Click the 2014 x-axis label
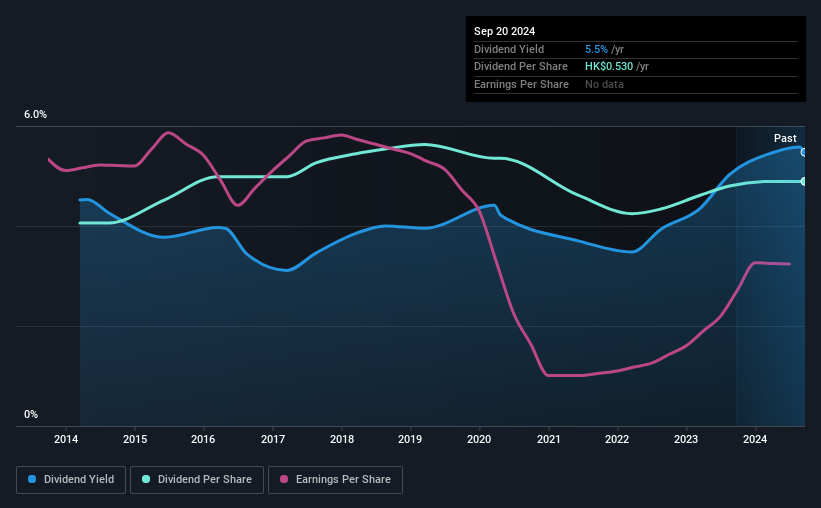Image resolution: width=821 pixels, height=508 pixels. (x=66, y=439)
